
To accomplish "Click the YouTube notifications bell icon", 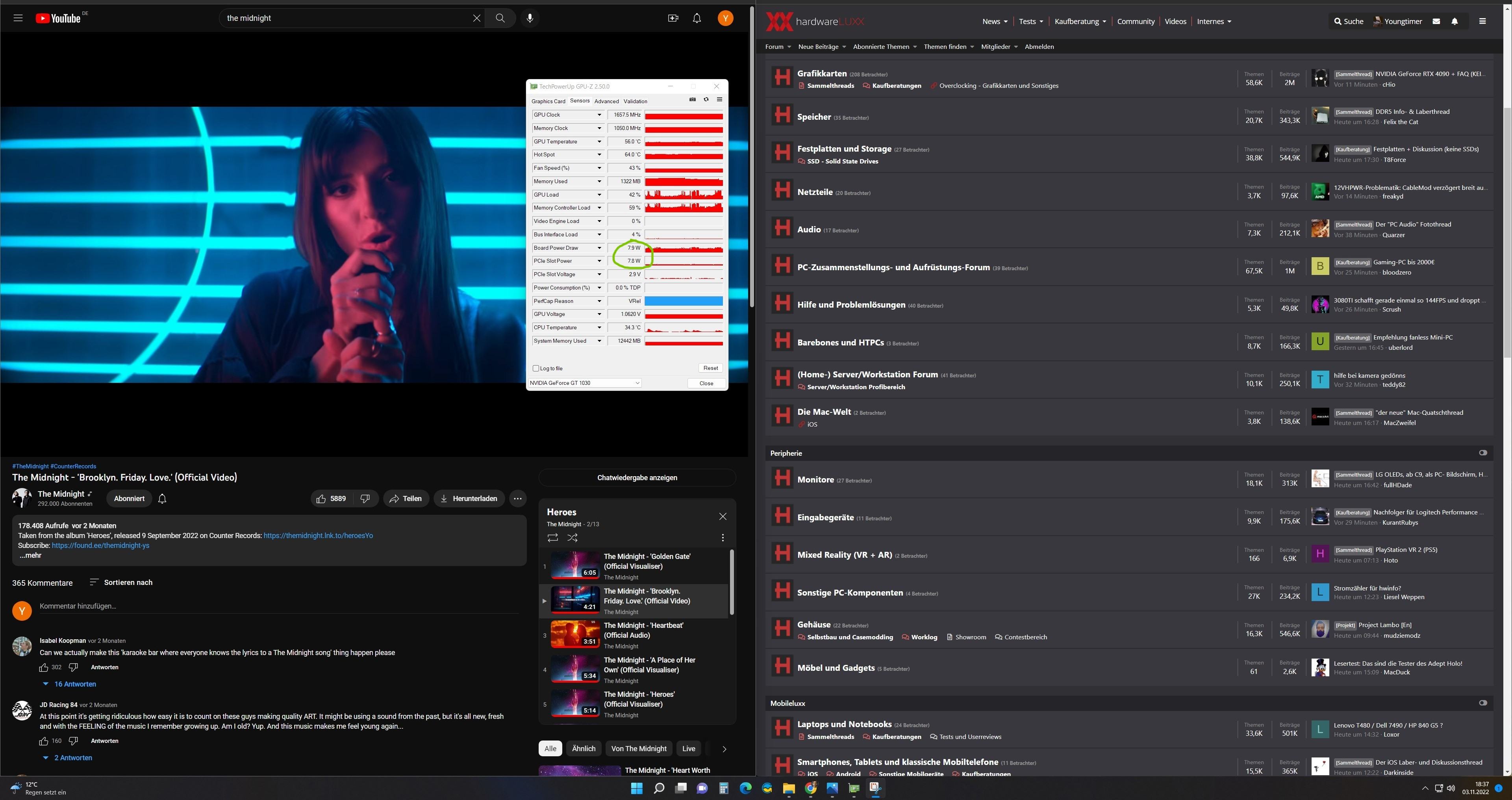I will point(697,18).
